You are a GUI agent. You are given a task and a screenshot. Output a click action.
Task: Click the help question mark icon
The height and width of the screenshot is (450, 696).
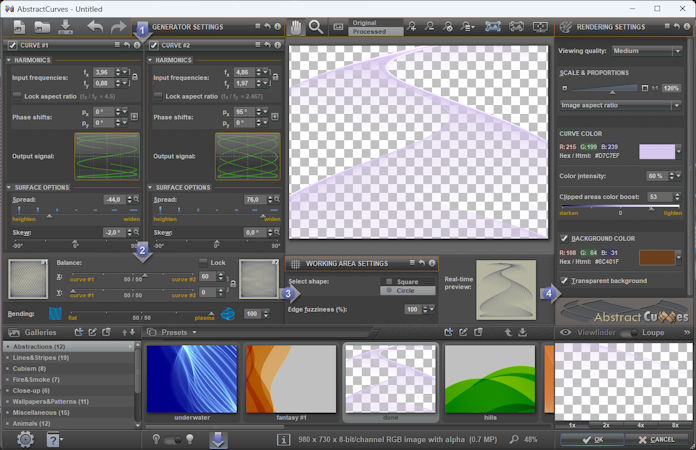(51, 439)
